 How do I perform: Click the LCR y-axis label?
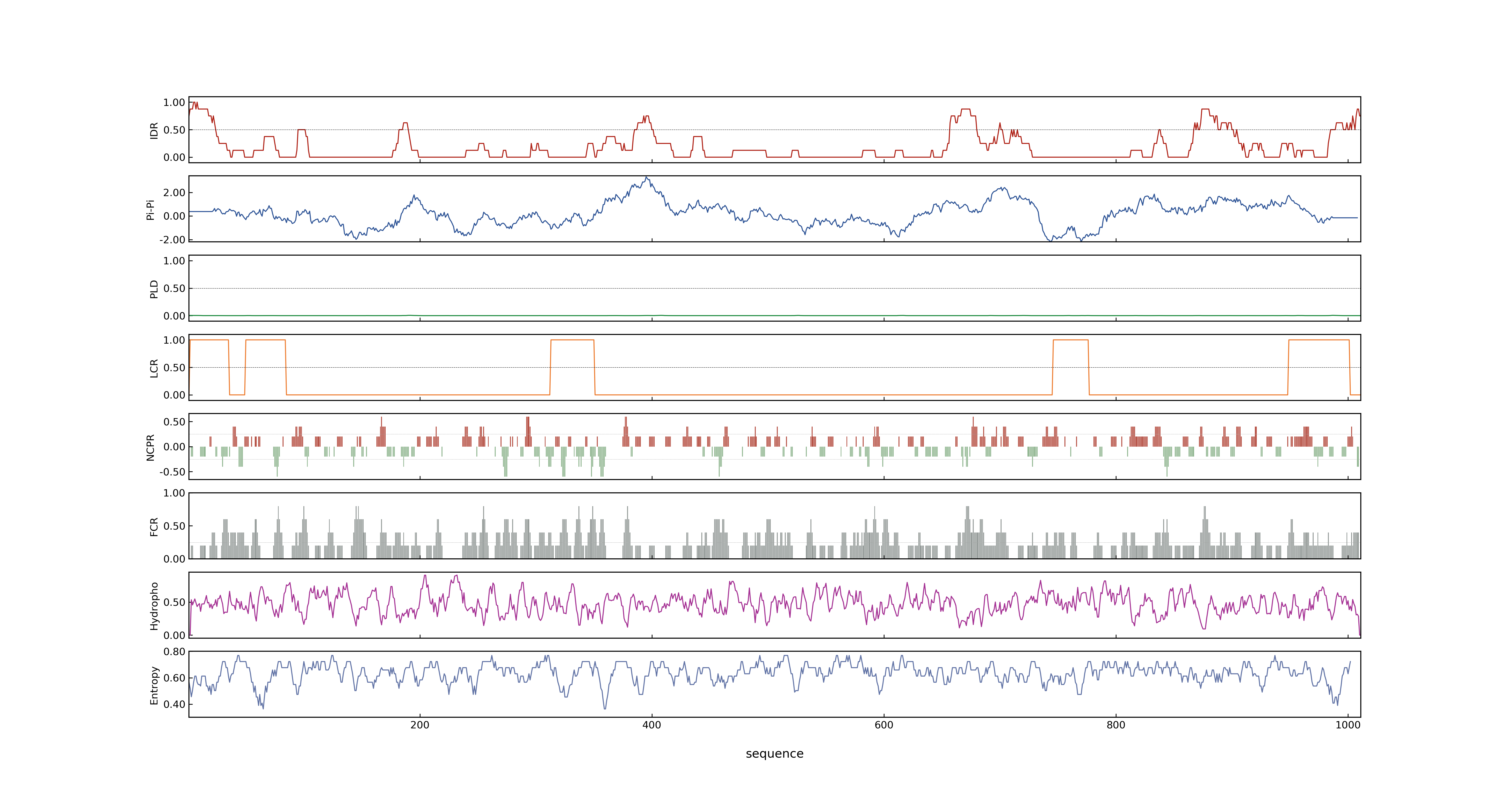click(154, 368)
